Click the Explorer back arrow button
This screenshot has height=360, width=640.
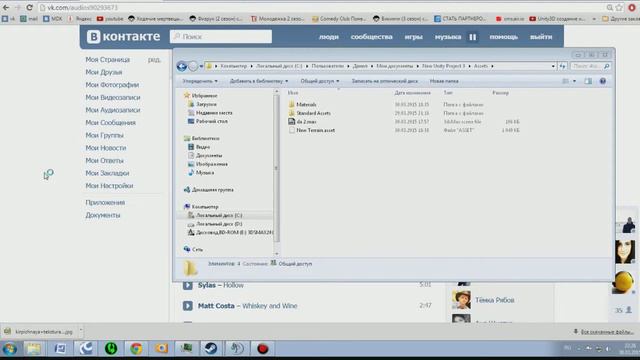(x=182, y=66)
